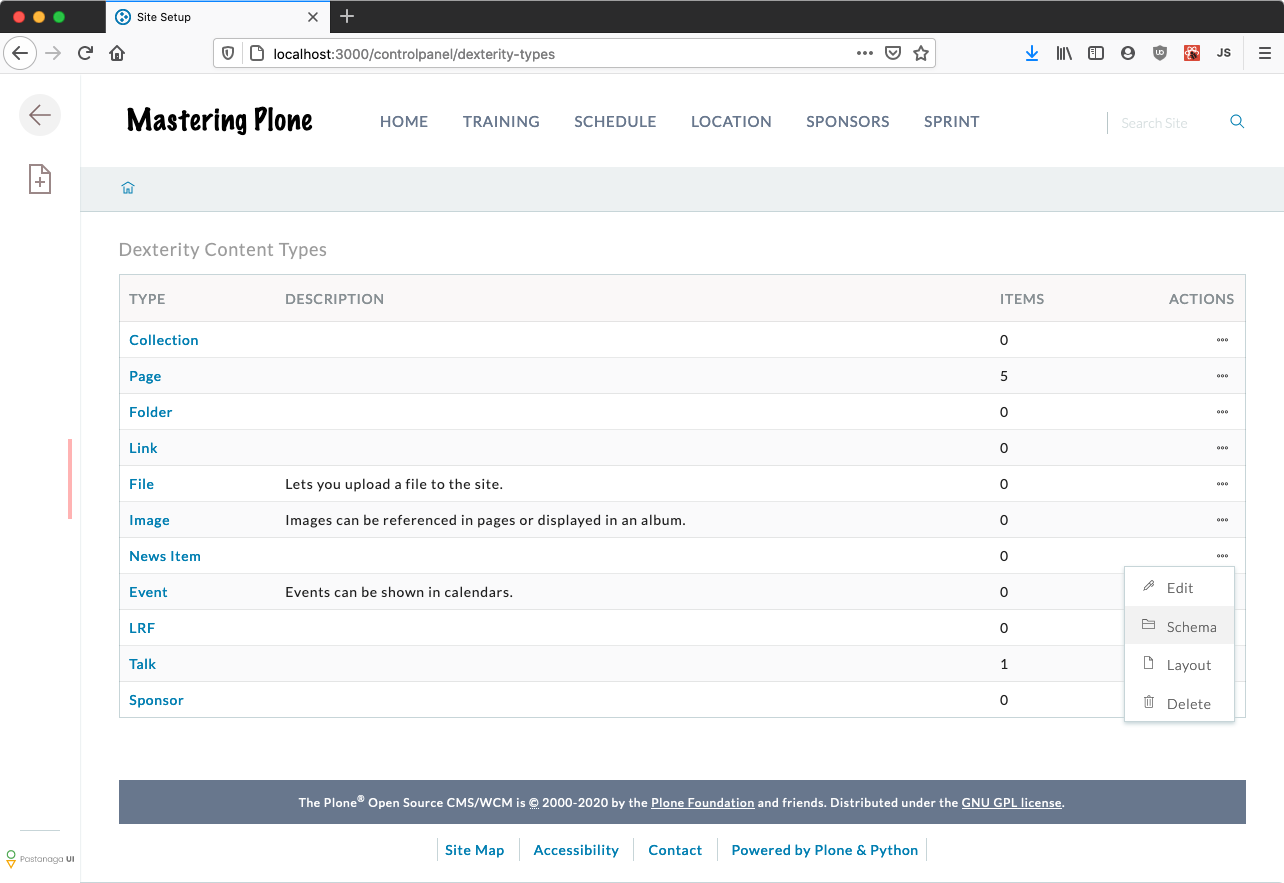The height and width of the screenshot is (883, 1284).
Task: Click the search magnifier icon
Action: (1237, 122)
